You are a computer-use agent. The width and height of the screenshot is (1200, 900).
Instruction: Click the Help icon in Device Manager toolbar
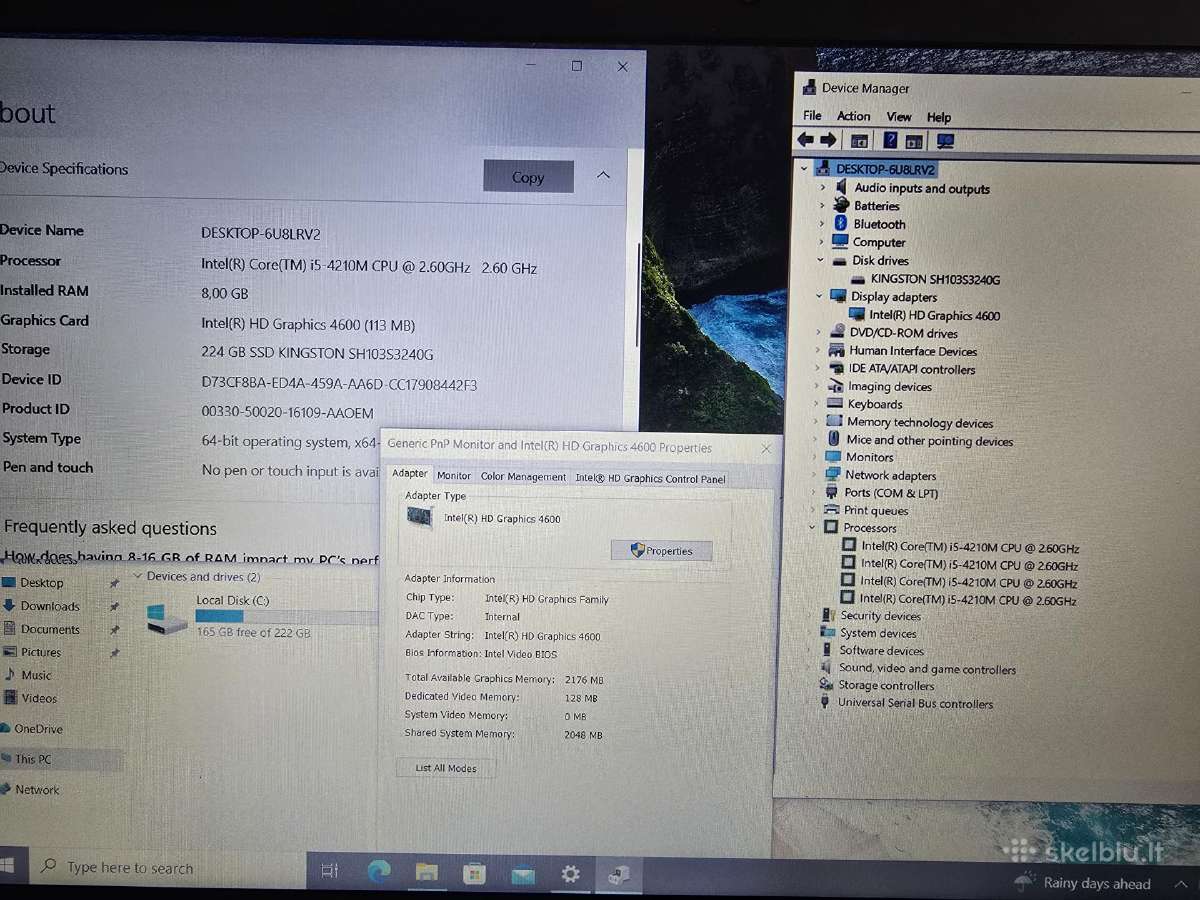tap(890, 141)
